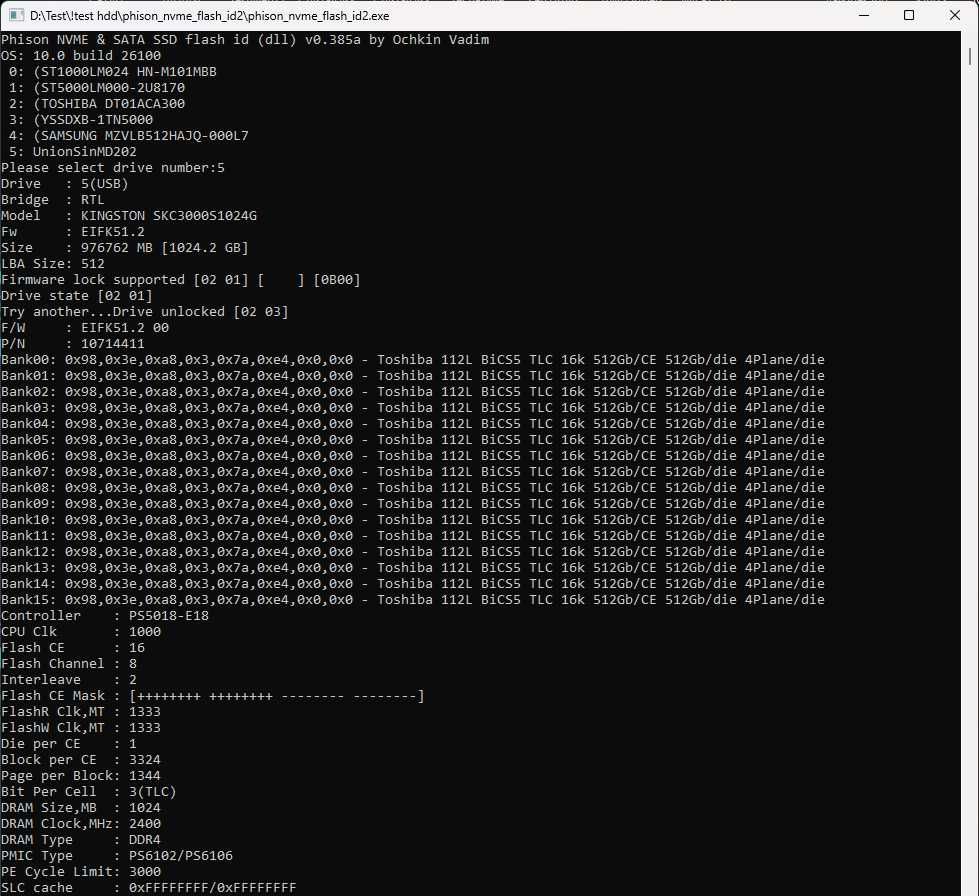
Task: Click the Bank00 flash ID row
Action: (x=413, y=360)
